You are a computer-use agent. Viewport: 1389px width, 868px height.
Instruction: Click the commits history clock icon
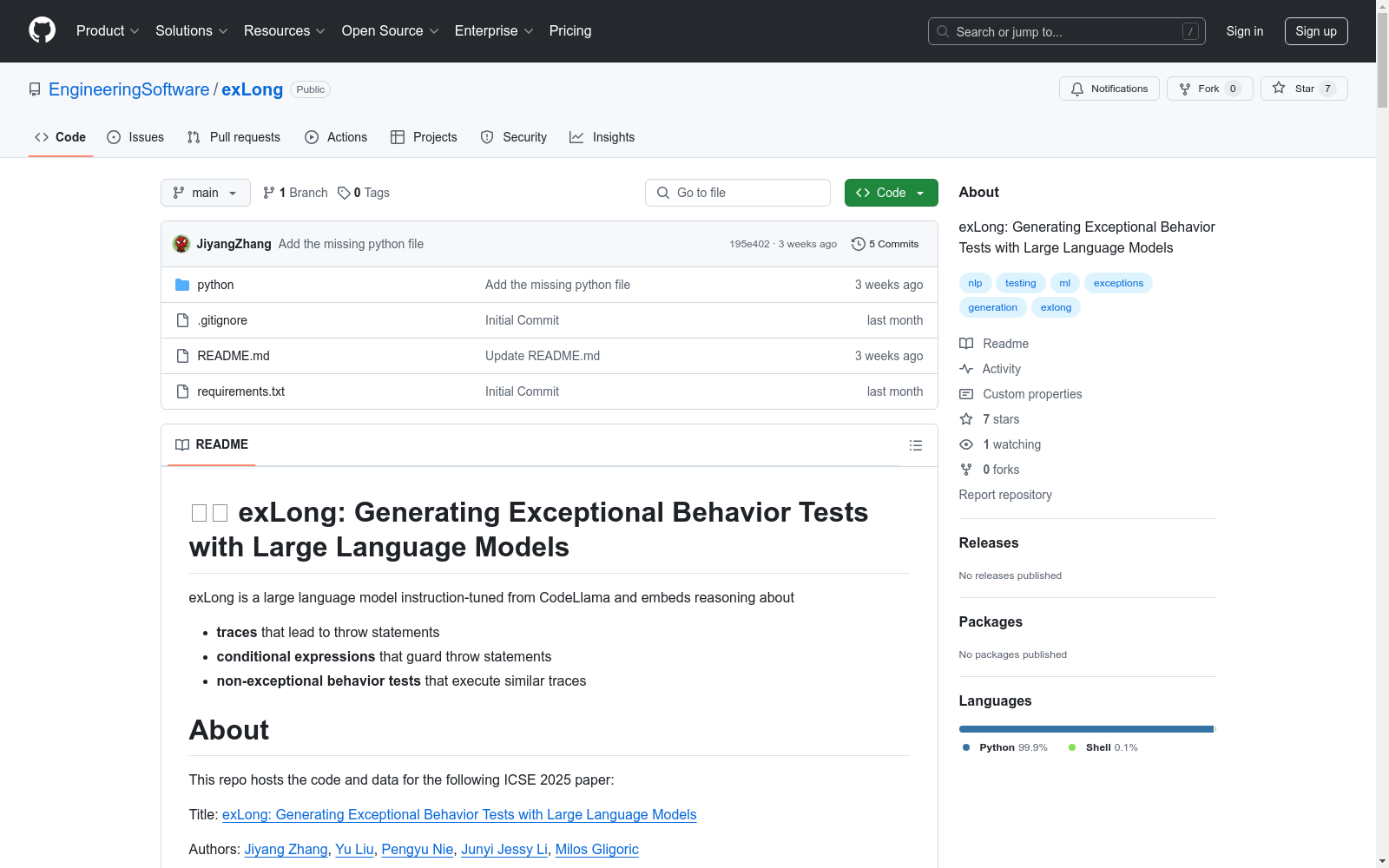click(x=859, y=244)
